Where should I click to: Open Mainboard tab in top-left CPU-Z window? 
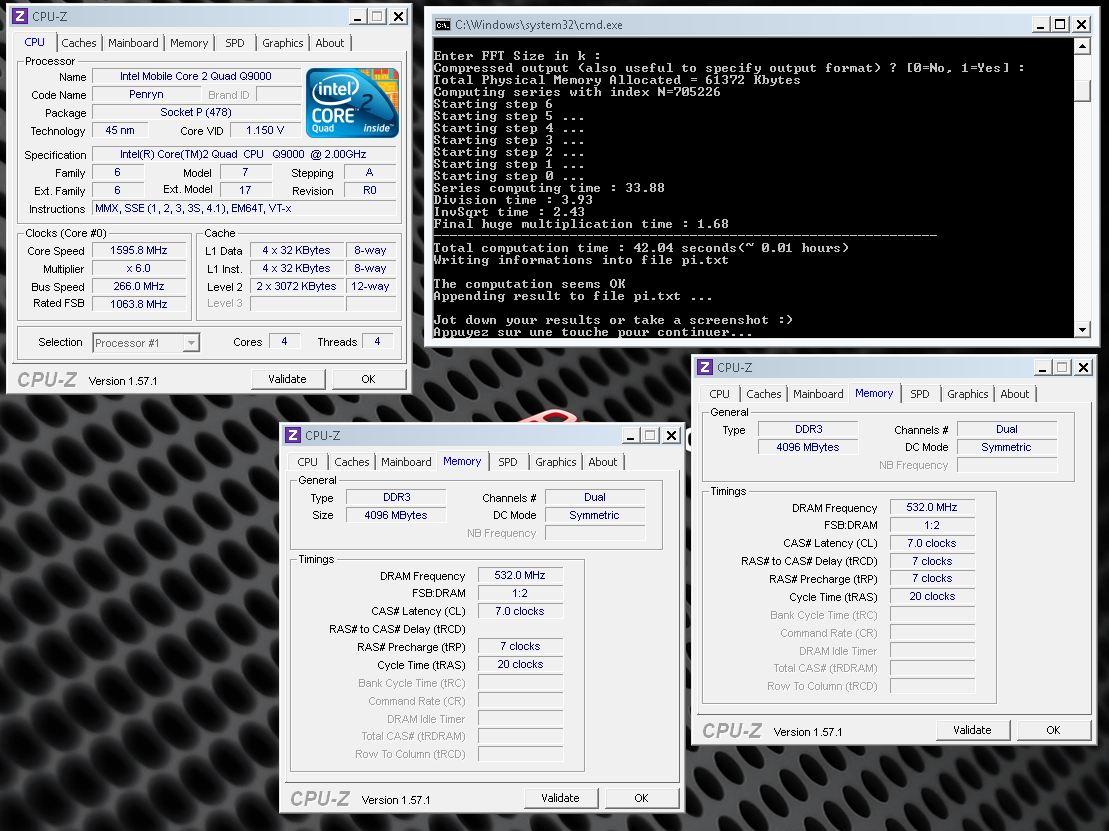[133, 43]
